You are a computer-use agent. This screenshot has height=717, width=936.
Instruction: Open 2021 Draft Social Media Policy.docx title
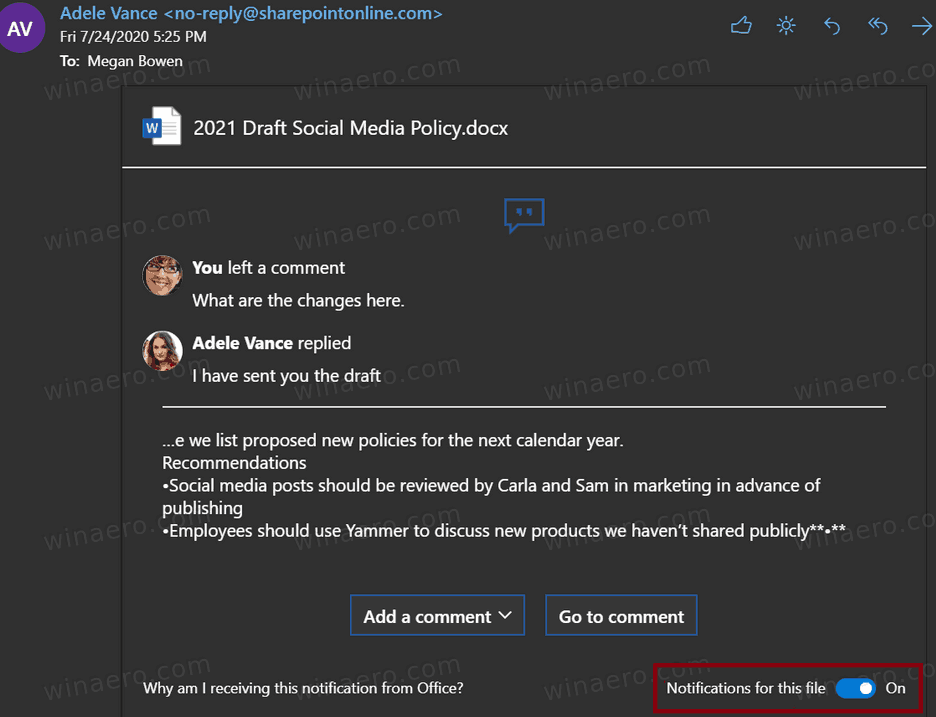351,128
